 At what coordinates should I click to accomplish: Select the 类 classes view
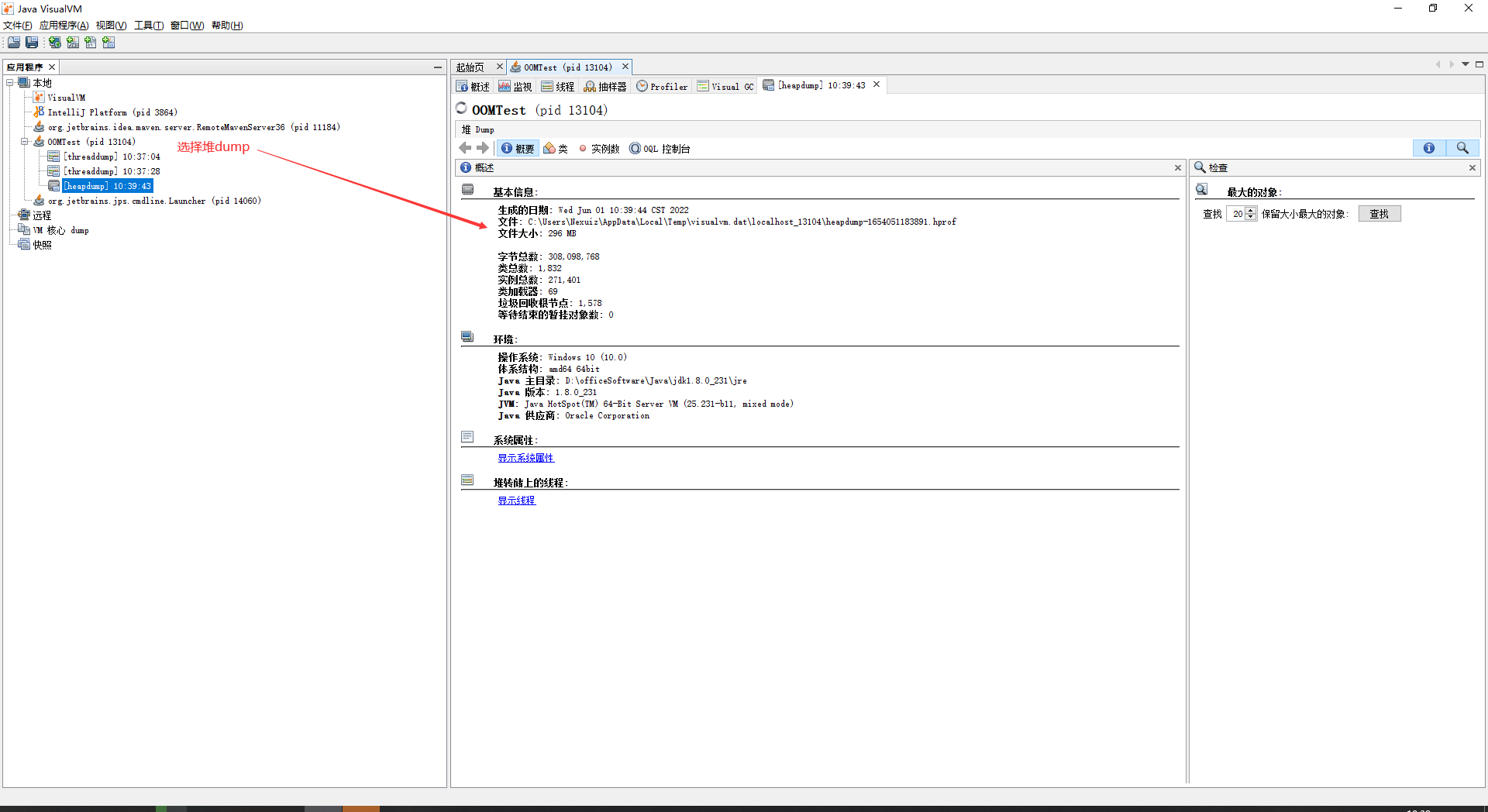tap(556, 148)
